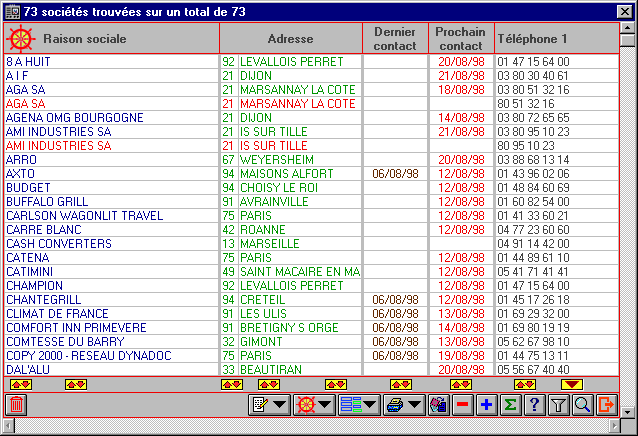Select the CHAMPION company name
The image size is (638, 436).
(x=35, y=286)
